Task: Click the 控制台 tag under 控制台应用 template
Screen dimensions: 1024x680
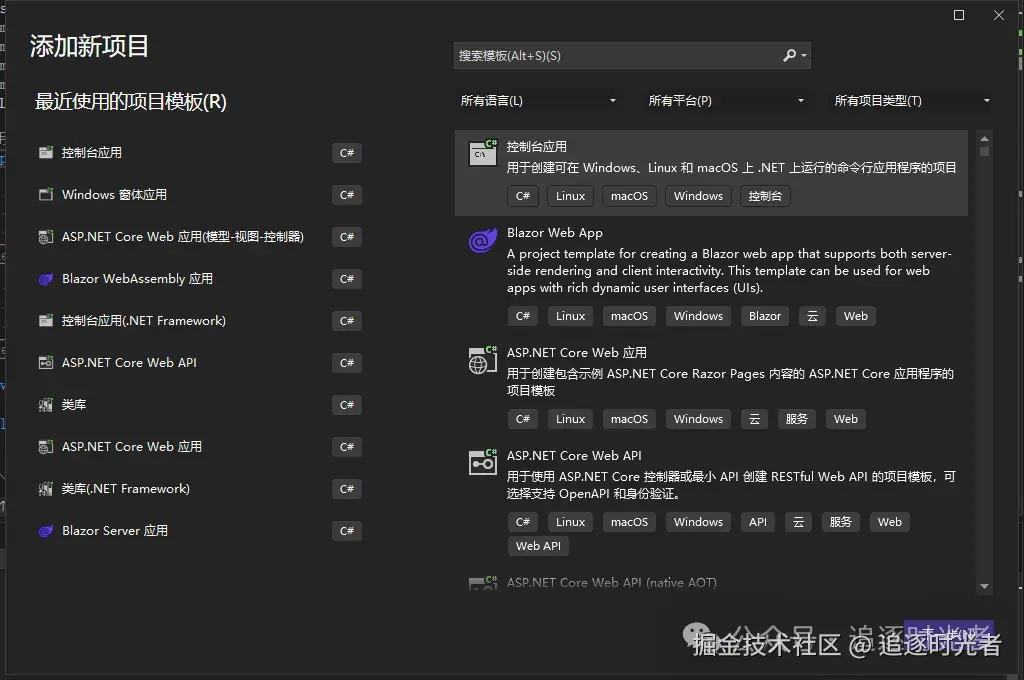Action: click(x=765, y=196)
